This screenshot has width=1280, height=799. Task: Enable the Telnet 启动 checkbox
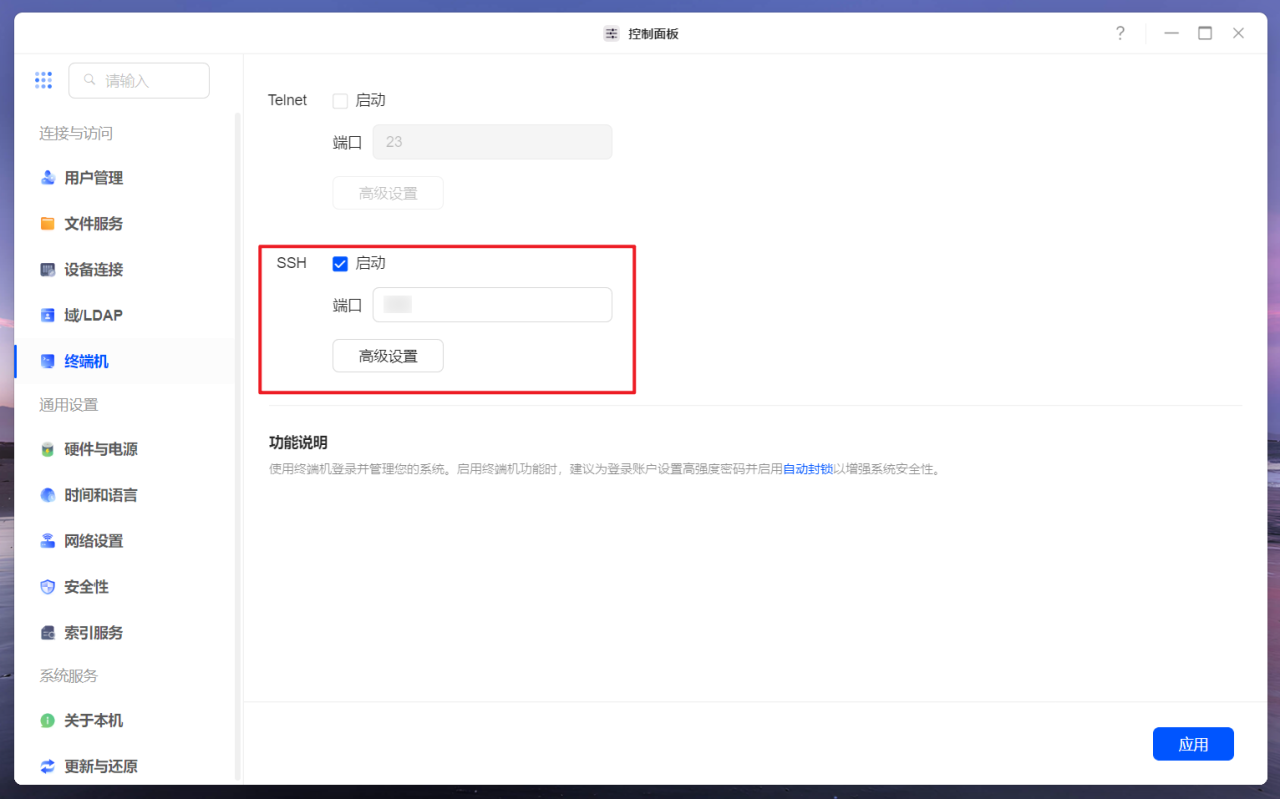pos(339,100)
